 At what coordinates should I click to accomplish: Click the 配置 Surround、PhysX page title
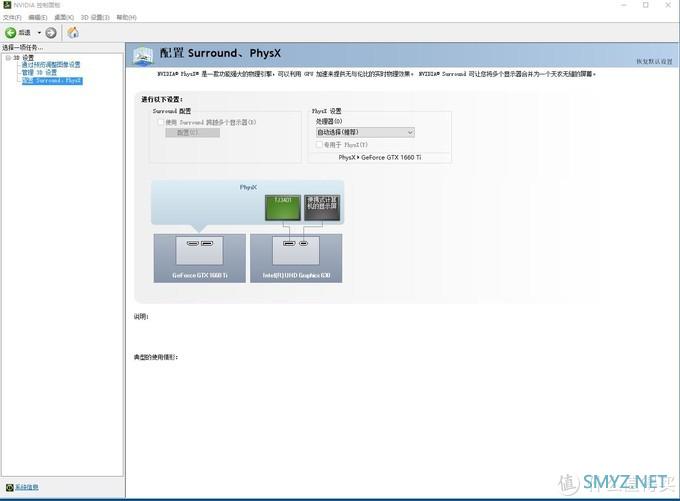point(220,53)
